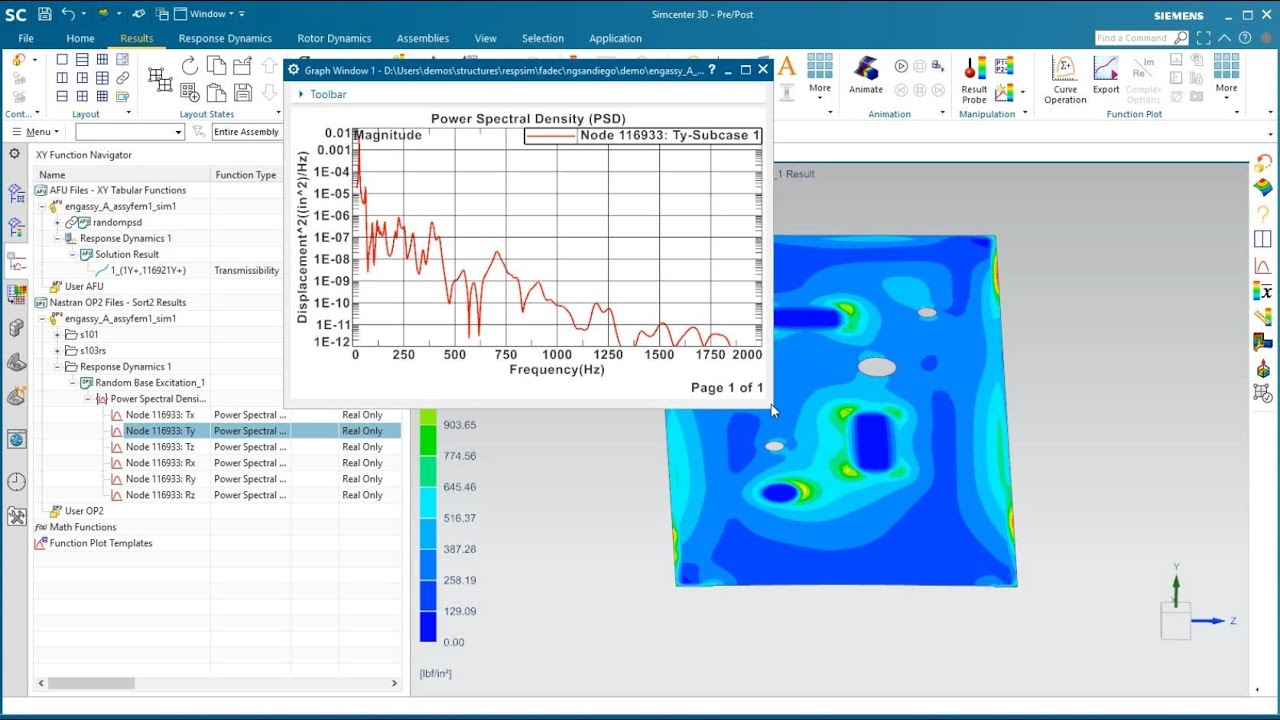1280x720 pixels.
Task: Switch to the Rotor Dynamics tab
Action: [x=334, y=38]
